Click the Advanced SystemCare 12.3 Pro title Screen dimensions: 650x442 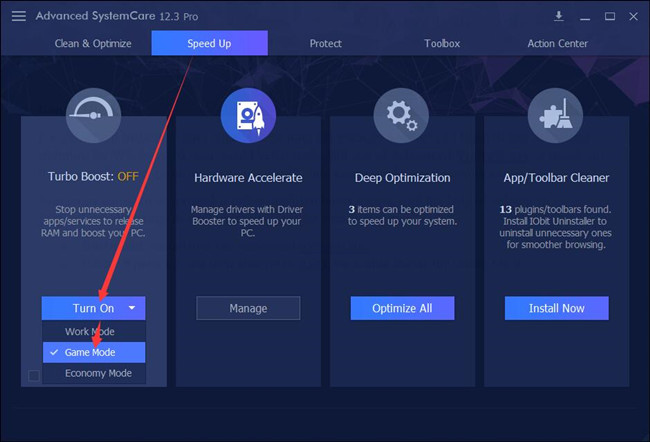tap(116, 16)
